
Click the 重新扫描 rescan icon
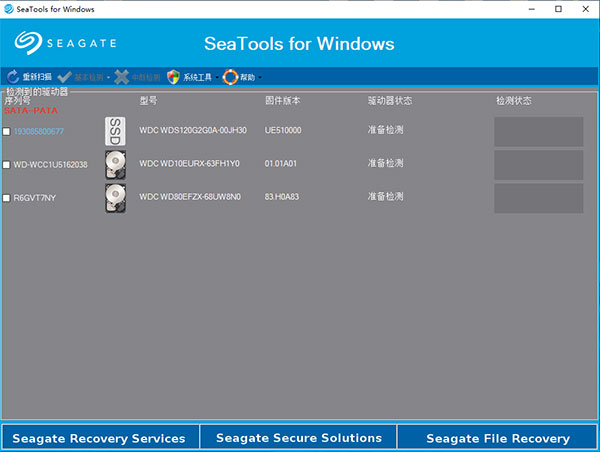click(13, 76)
